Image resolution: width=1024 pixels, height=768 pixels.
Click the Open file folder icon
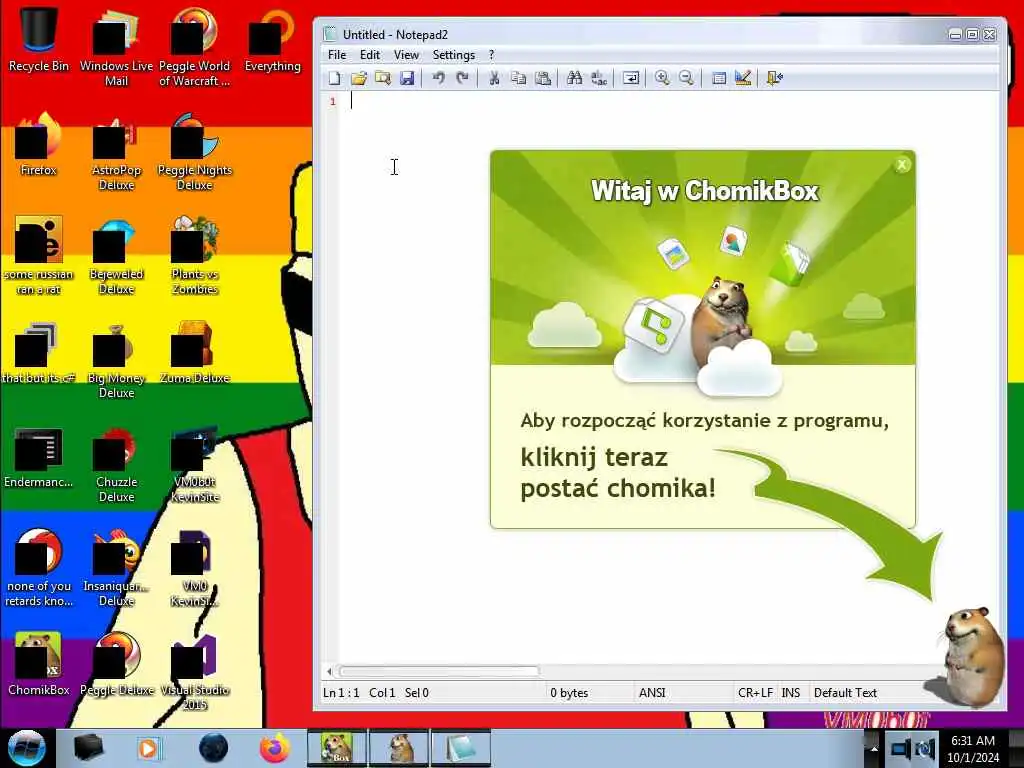(359, 78)
